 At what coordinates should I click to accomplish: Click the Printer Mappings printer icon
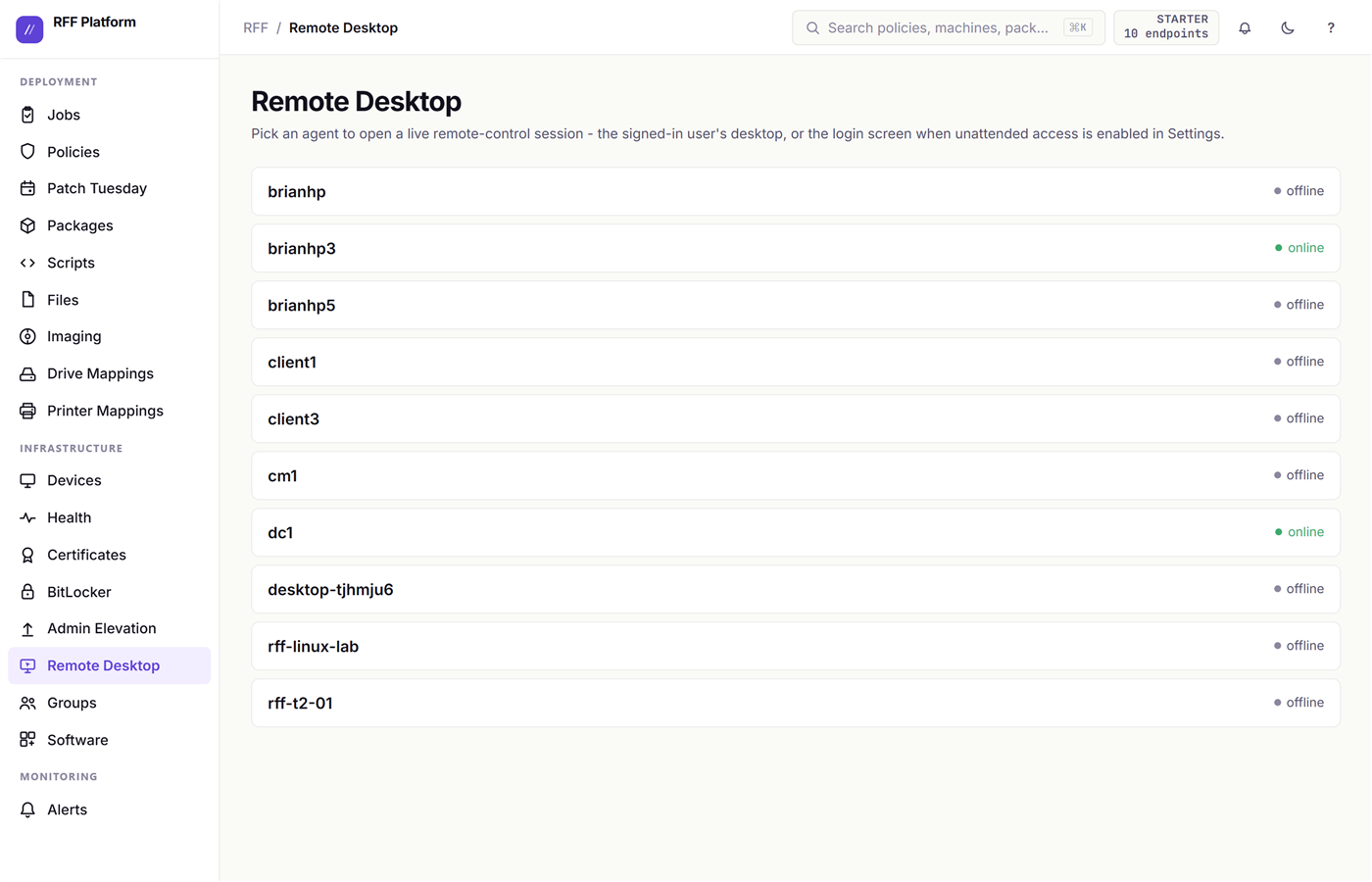[x=27, y=411]
